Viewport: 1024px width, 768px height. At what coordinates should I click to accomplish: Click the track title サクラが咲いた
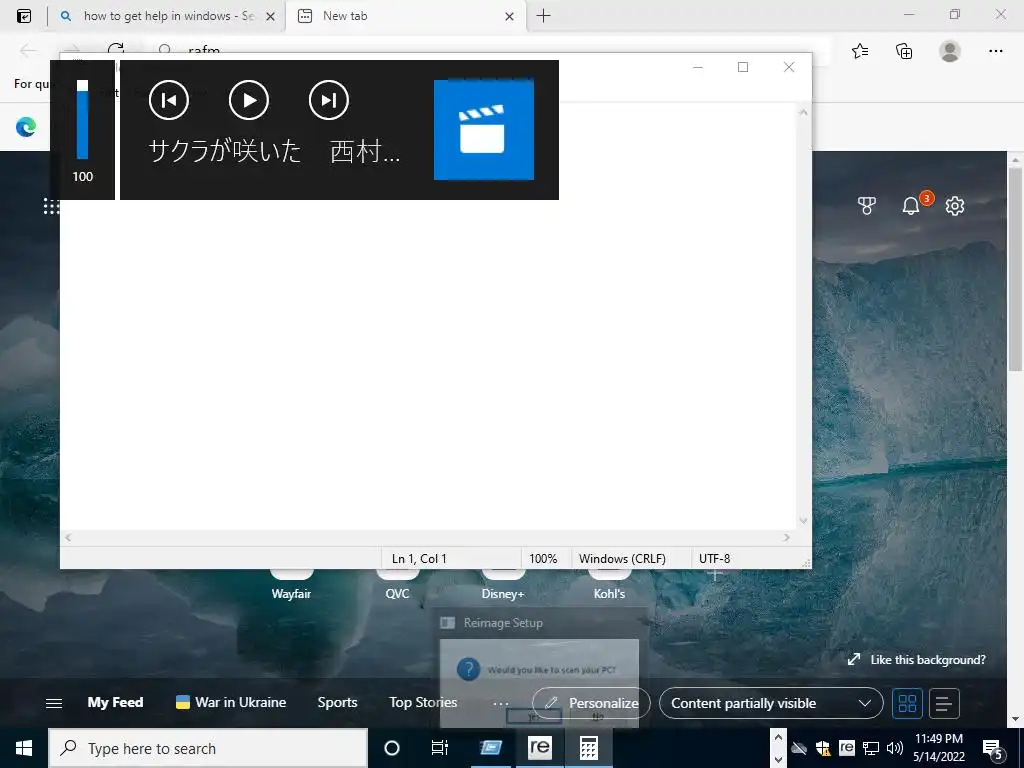coord(225,151)
